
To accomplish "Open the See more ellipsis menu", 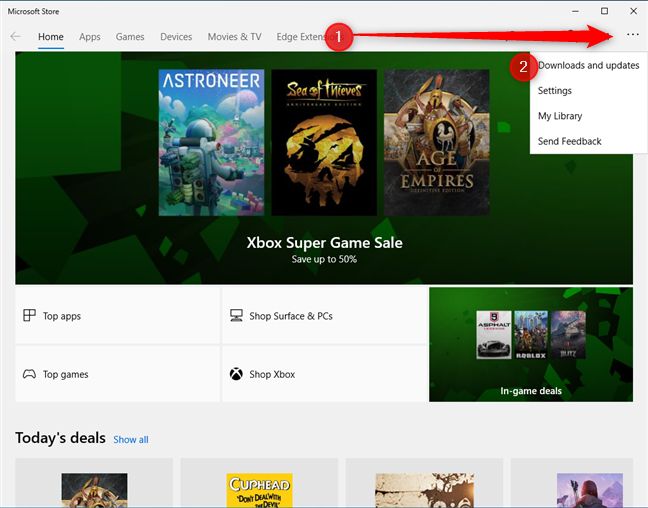I will click(632, 35).
